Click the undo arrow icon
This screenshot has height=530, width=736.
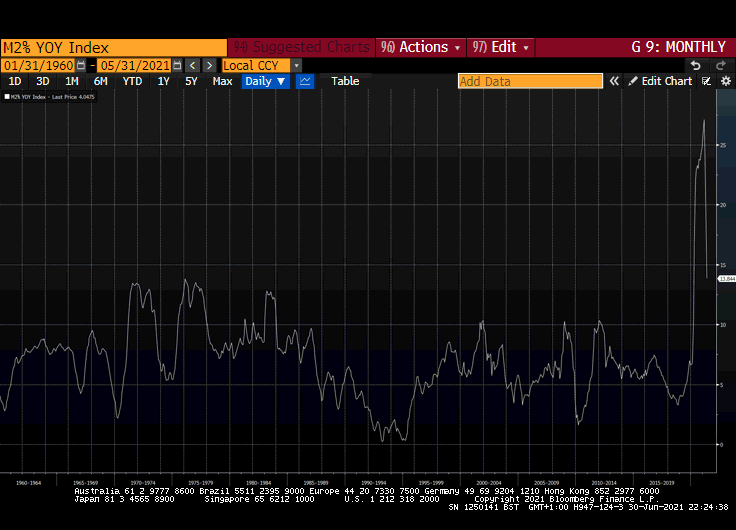(x=696, y=65)
